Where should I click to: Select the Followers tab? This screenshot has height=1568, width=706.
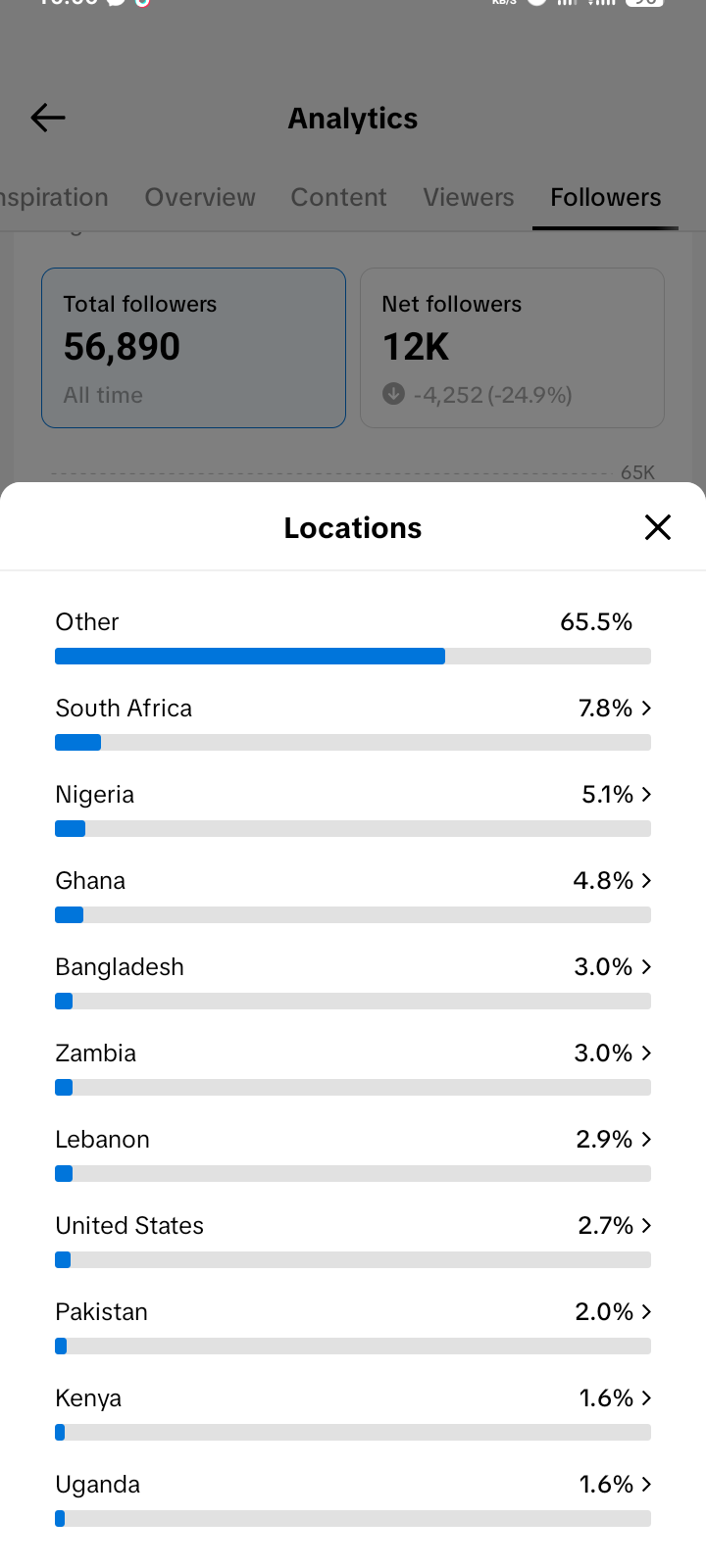click(606, 197)
